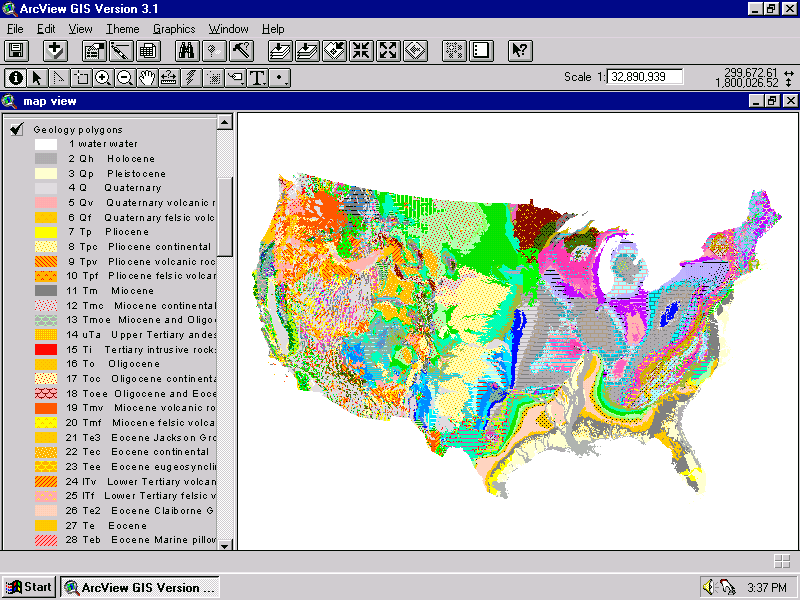Viewport: 800px width, 600px height.
Task: Select the Identify tool
Action: coord(15,77)
